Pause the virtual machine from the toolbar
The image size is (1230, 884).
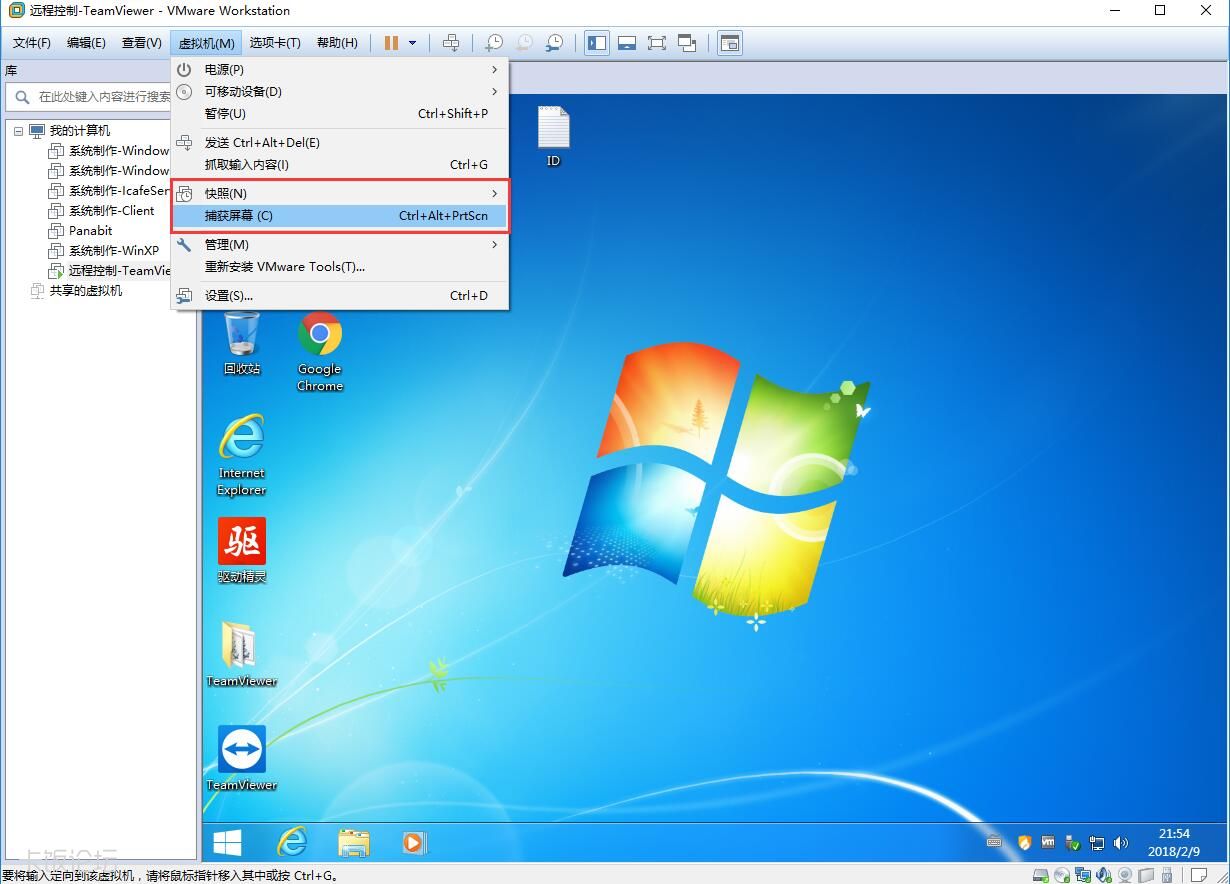[x=391, y=43]
